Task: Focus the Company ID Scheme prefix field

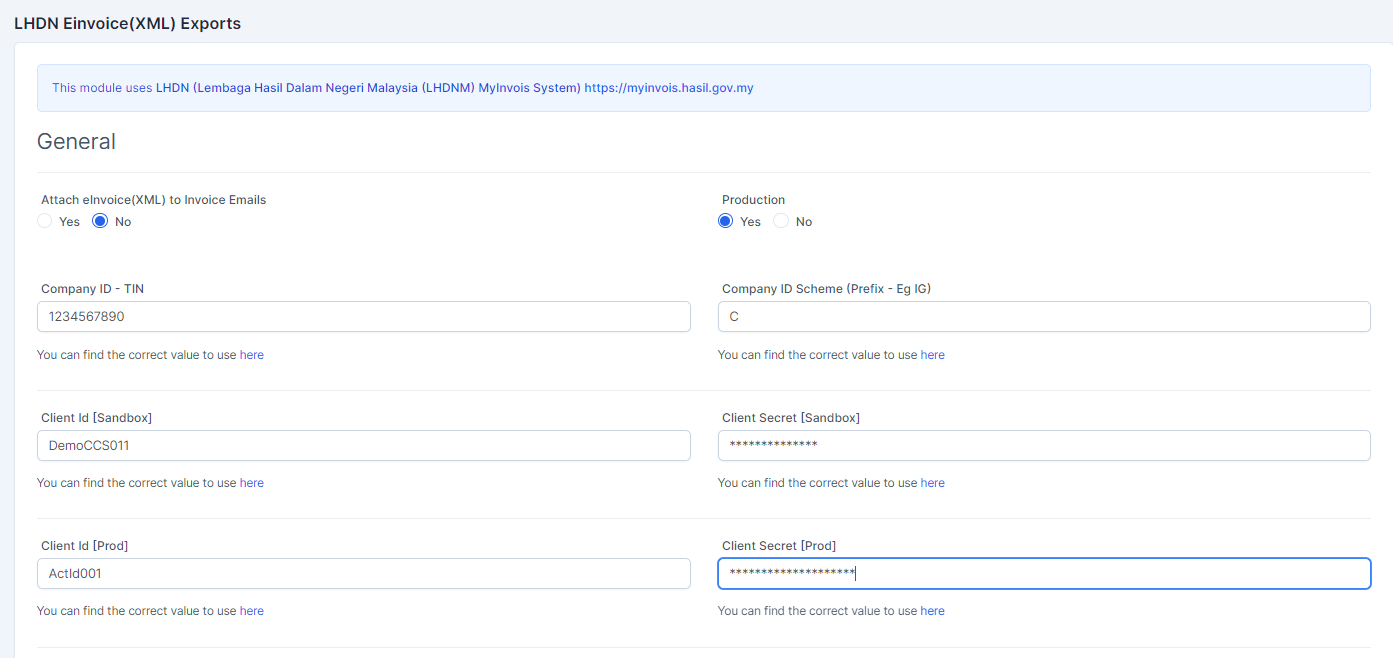Action: pos(1044,317)
